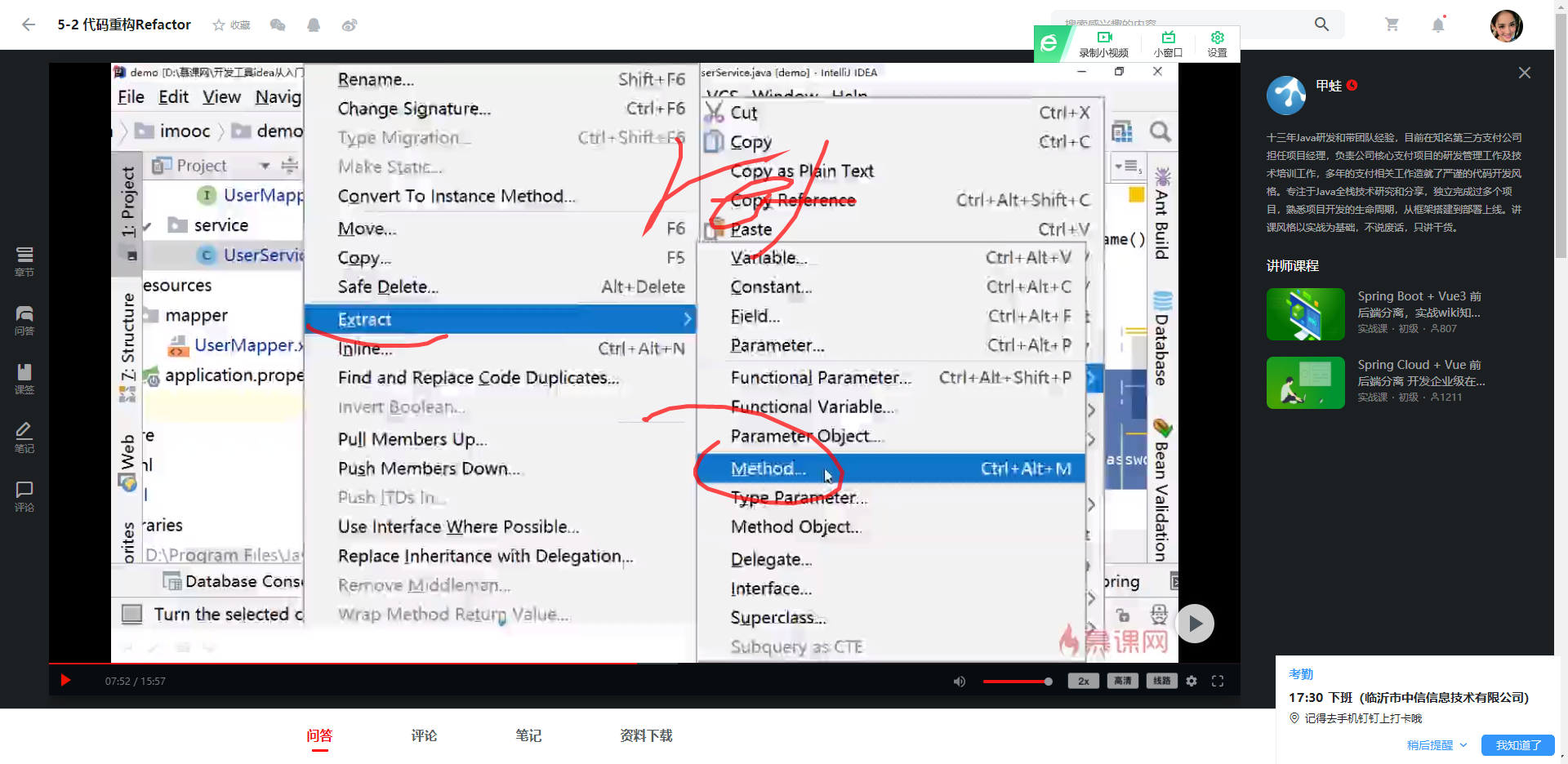Open the user avatar profile
1568x764 pixels.
pos(1506,25)
